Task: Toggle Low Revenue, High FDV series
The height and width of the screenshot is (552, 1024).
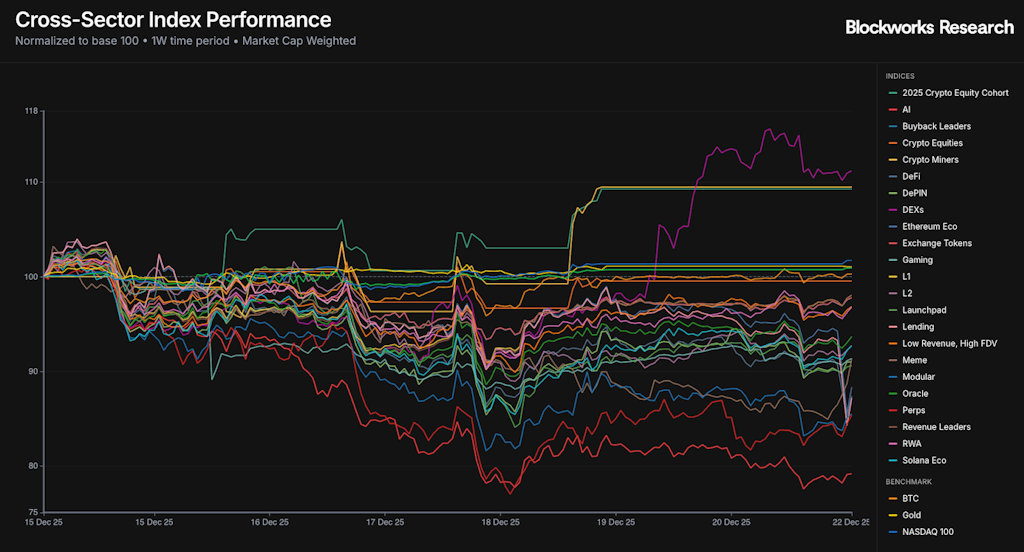Action: point(946,343)
